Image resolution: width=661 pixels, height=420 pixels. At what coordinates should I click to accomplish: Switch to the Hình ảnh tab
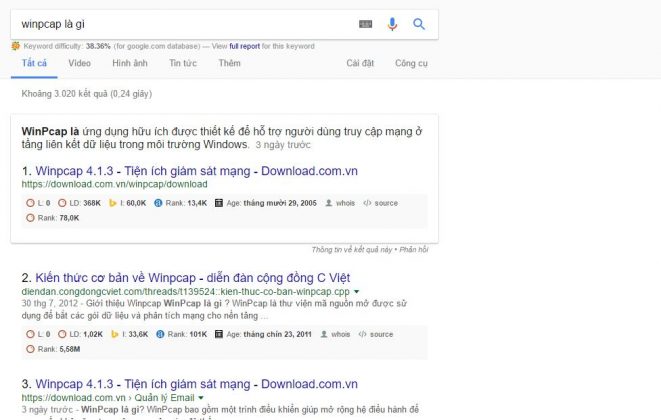click(130, 63)
